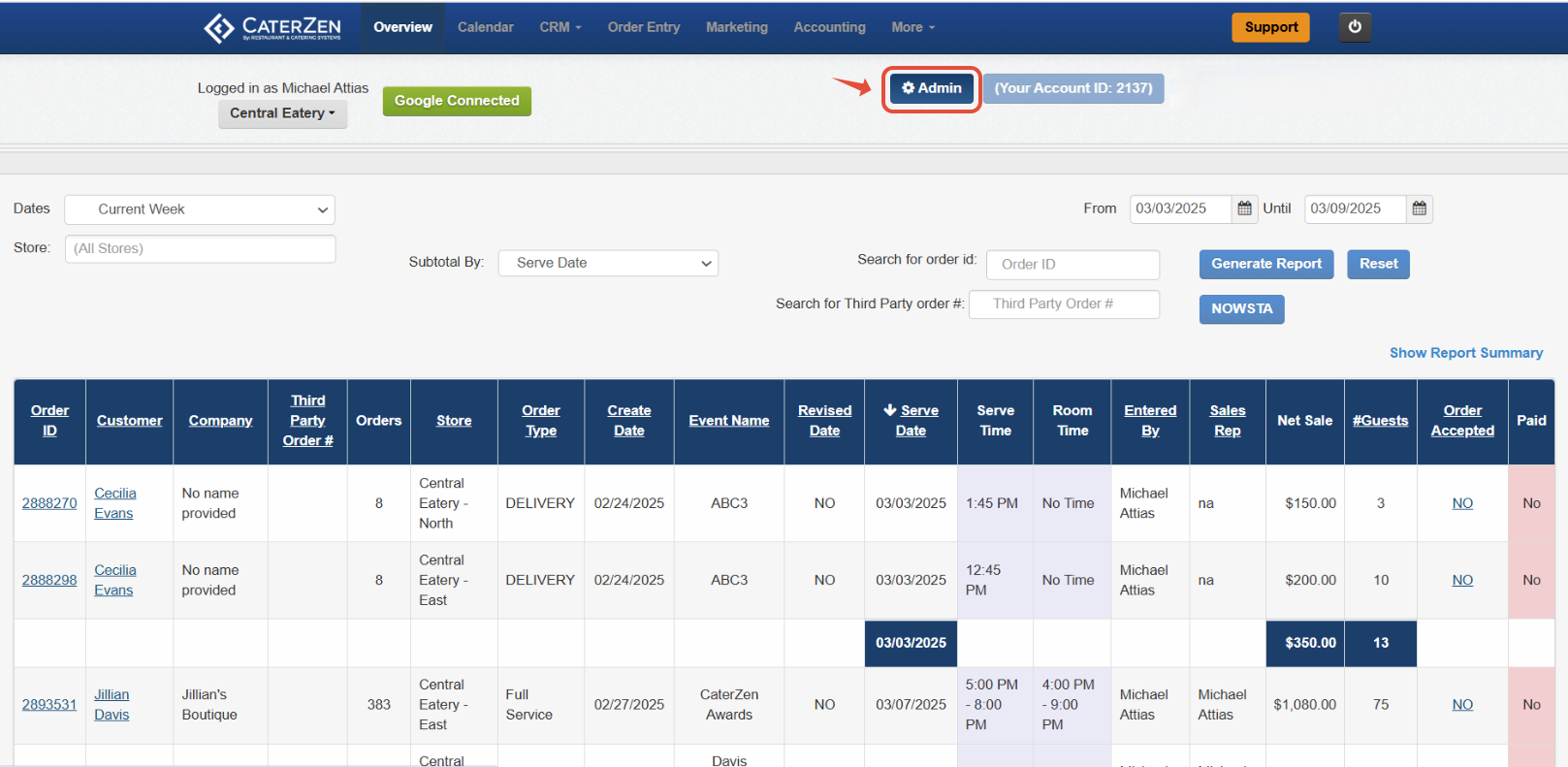Select the Marketing menu item
This screenshot has width=1568, height=767.
click(737, 27)
